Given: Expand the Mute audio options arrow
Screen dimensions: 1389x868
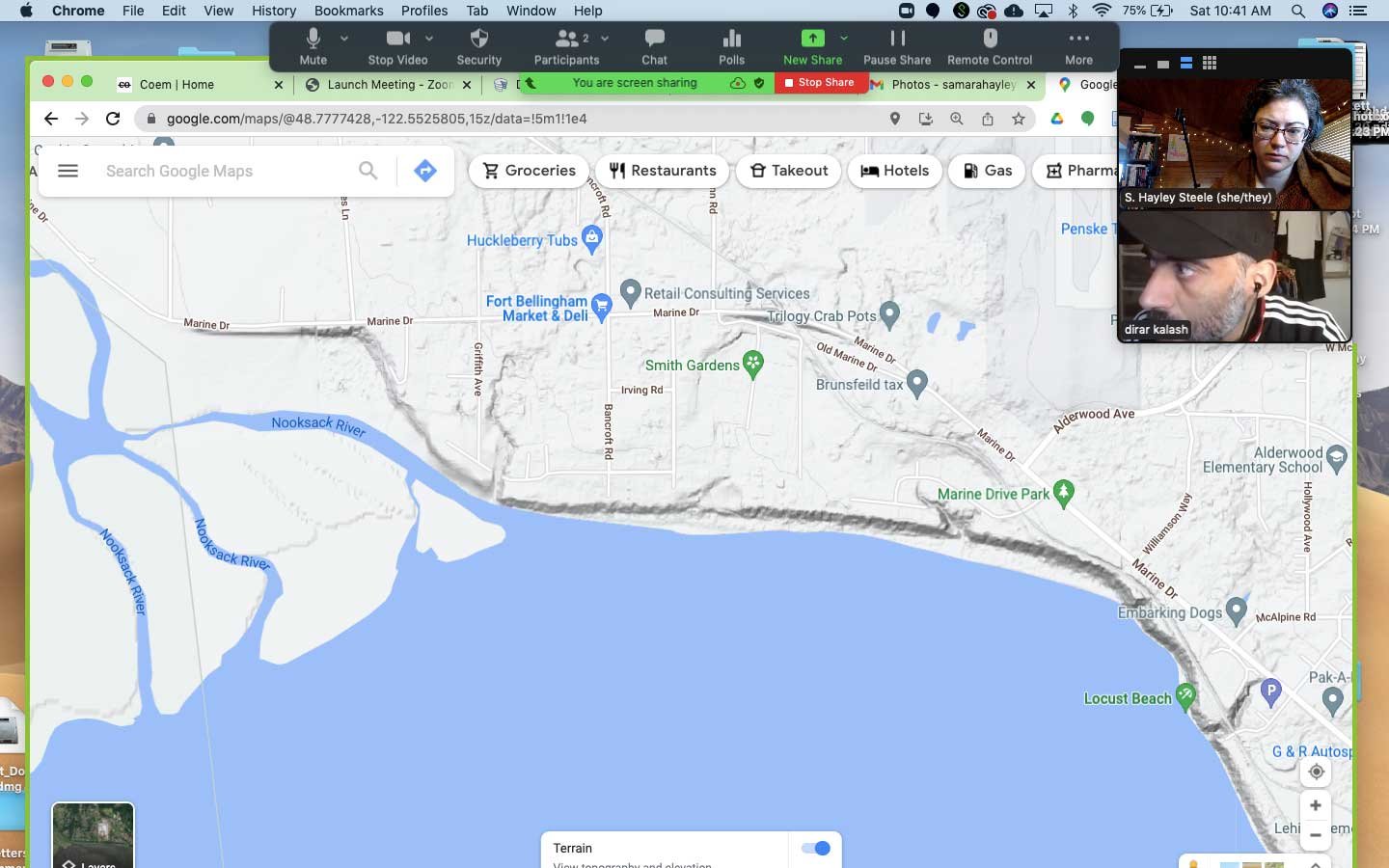Looking at the screenshot, I should coord(344,39).
